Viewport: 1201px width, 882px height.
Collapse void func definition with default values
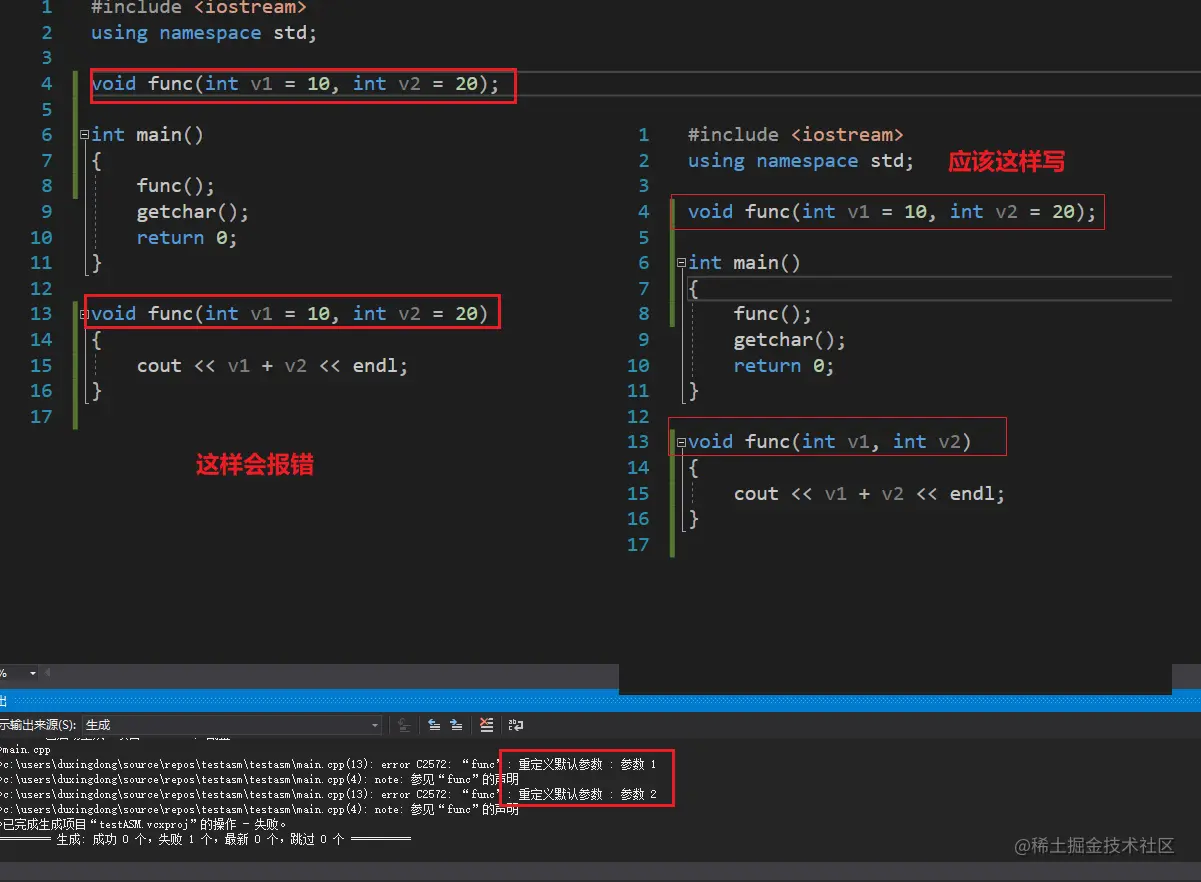click(84, 314)
